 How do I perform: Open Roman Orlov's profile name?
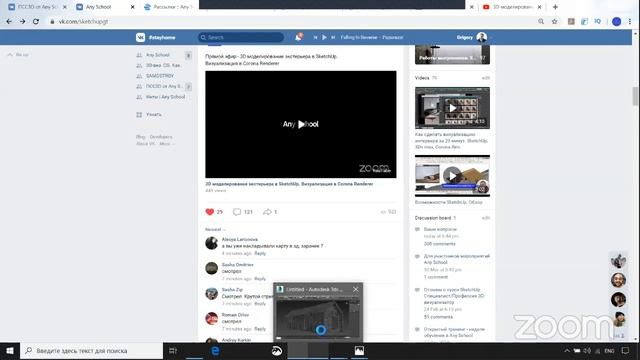click(x=235, y=315)
